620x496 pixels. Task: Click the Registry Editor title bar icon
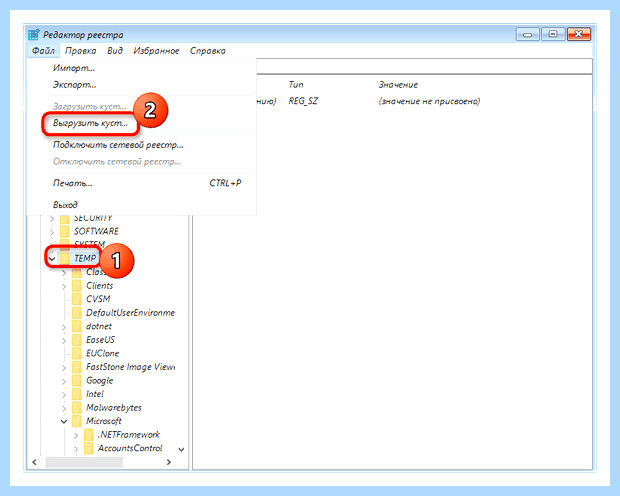(x=34, y=34)
